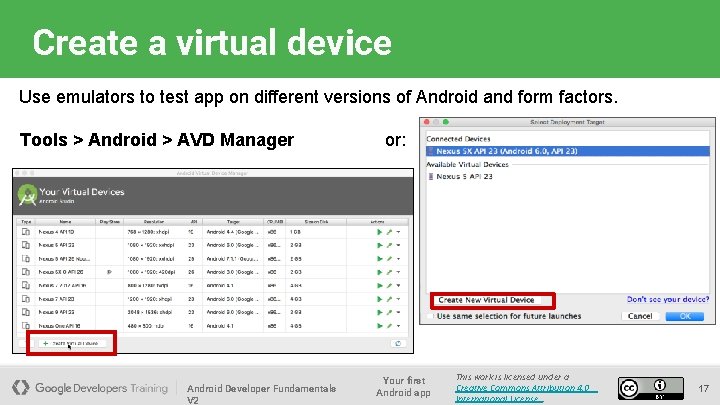Open the actions dropdown for the Nexus One row
Screen dimensions: 720x405
(399, 326)
